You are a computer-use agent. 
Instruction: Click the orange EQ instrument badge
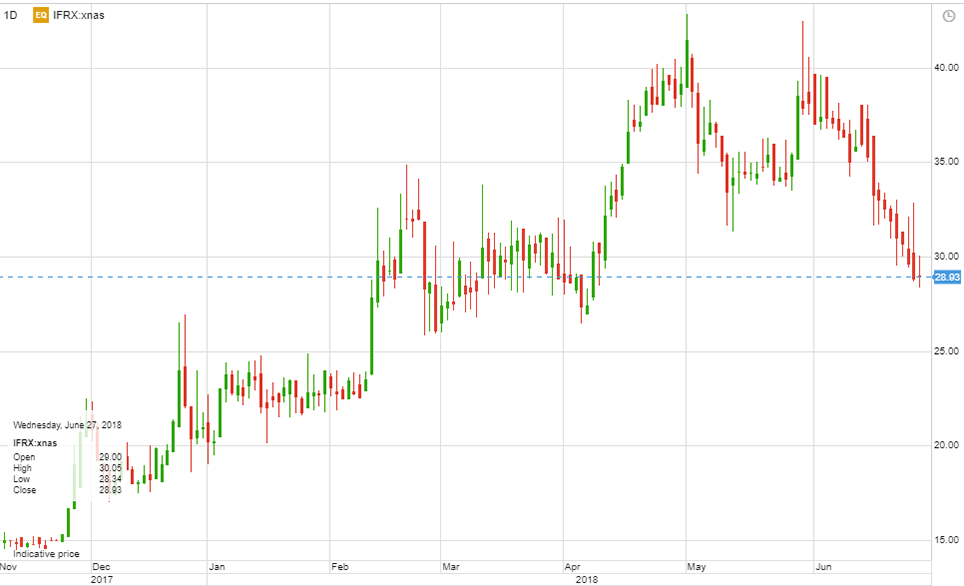[41, 15]
